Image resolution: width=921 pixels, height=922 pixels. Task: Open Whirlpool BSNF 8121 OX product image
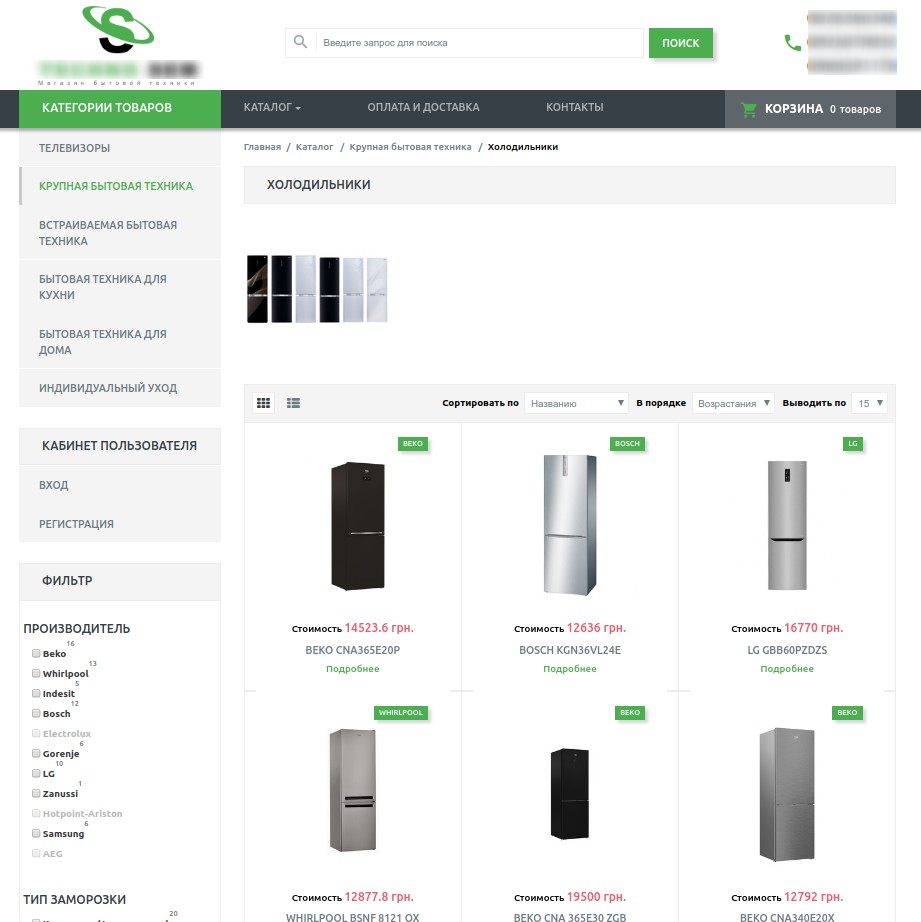click(x=353, y=790)
